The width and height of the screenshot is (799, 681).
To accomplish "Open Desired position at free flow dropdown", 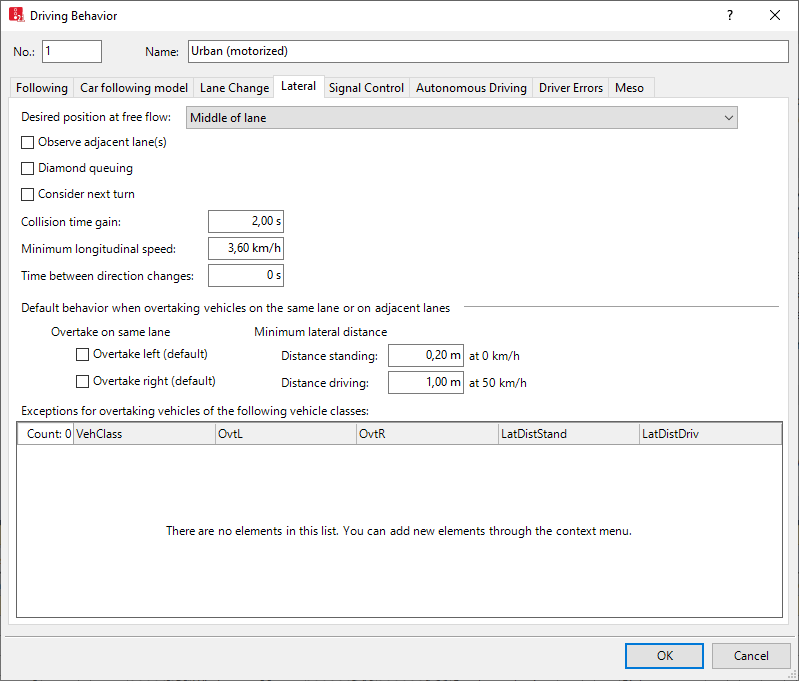I will (462, 118).
